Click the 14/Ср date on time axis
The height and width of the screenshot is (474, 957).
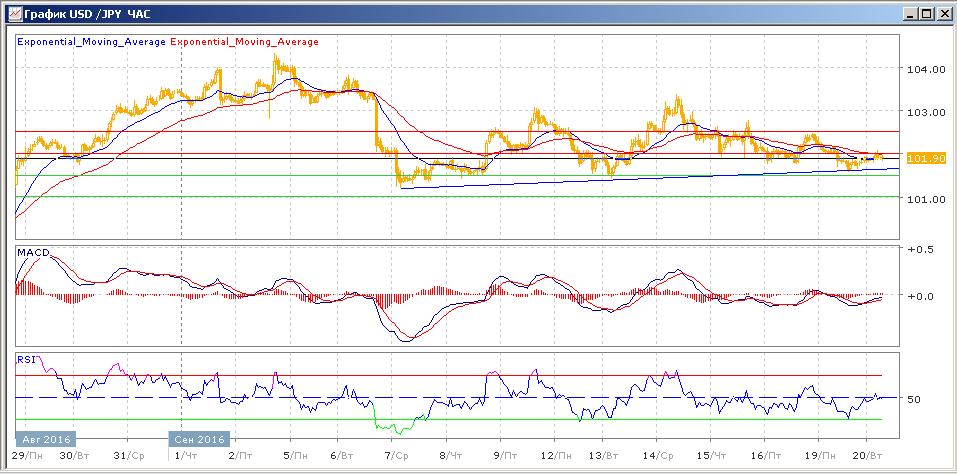[657, 455]
